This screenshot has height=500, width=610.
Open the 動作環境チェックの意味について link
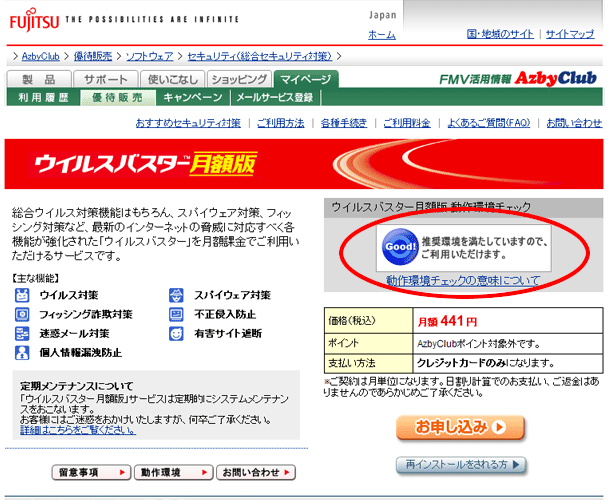tap(463, 280)
